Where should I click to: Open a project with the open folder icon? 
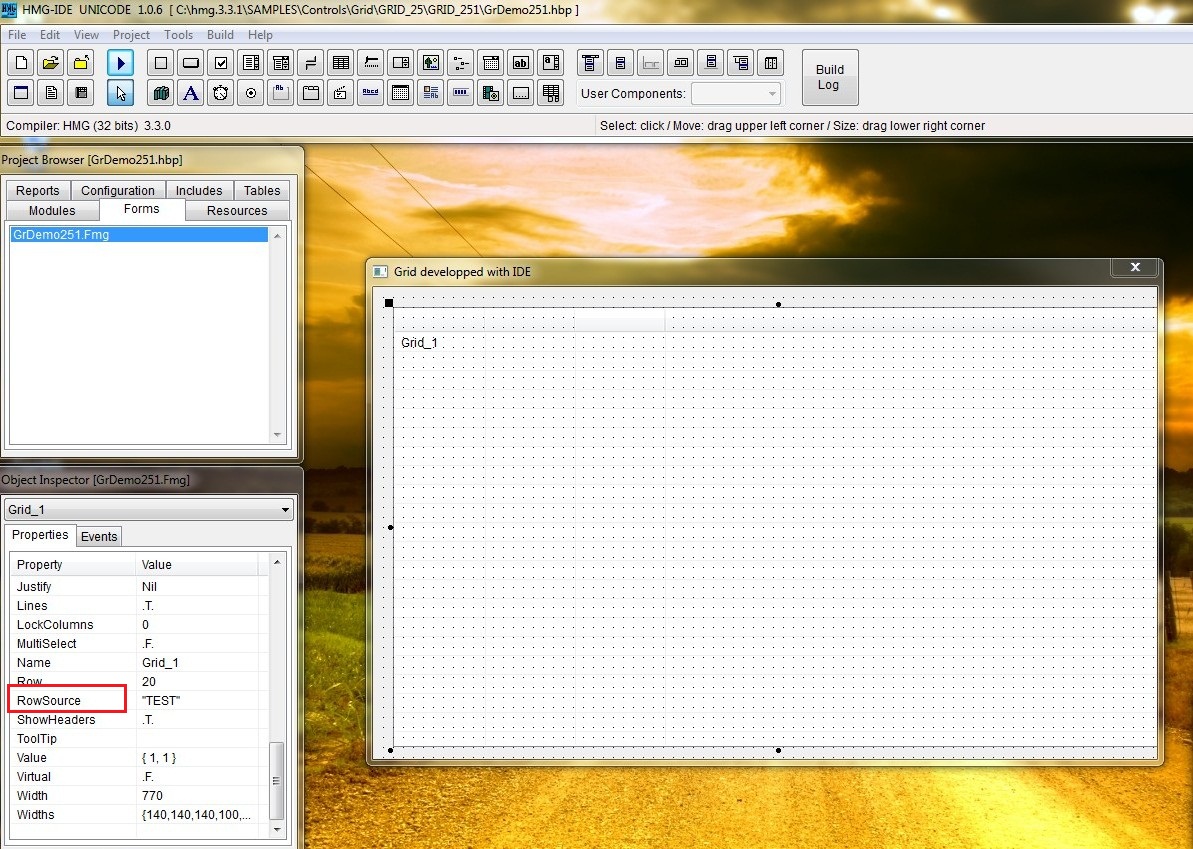click(51, 62)
